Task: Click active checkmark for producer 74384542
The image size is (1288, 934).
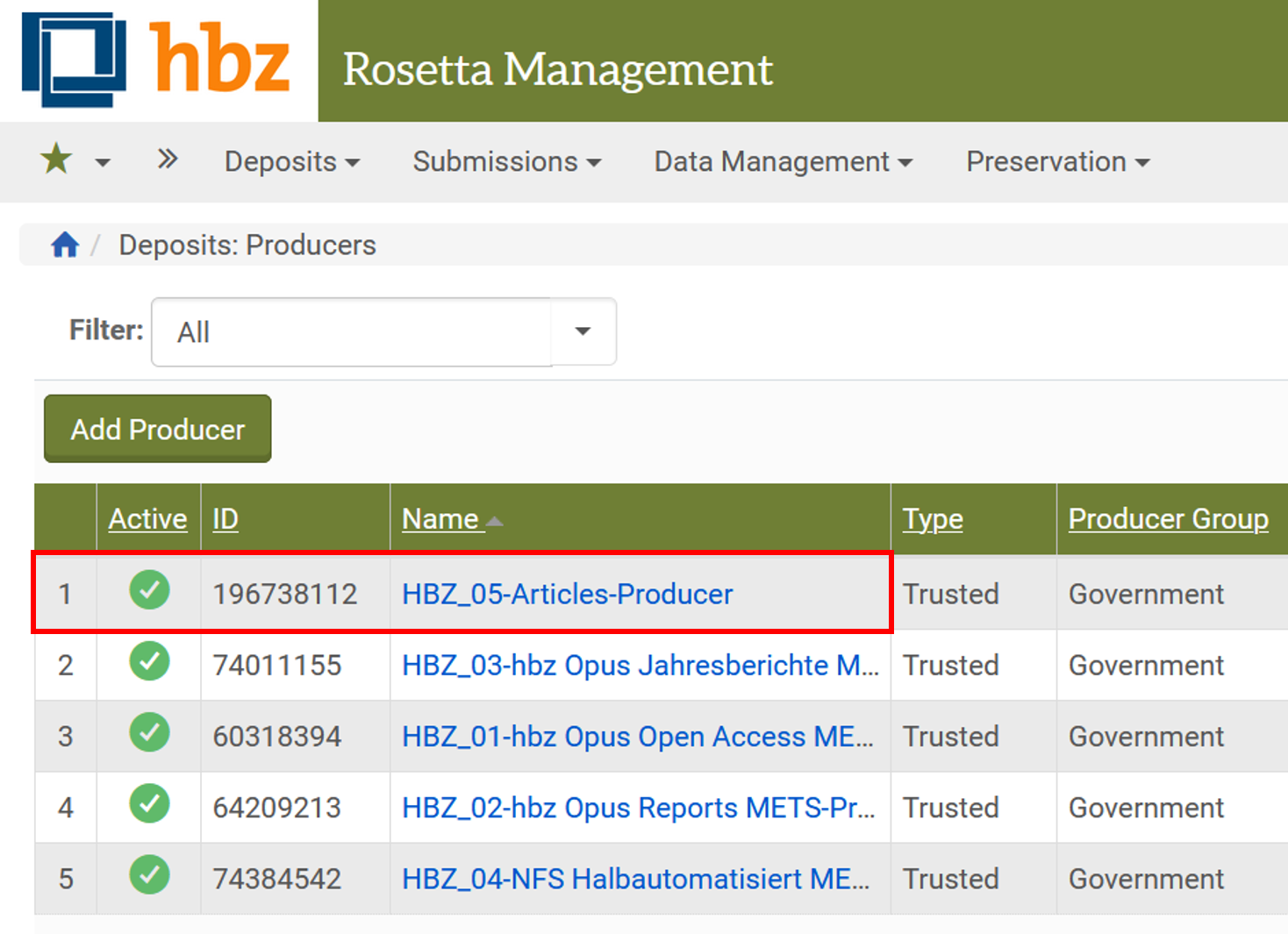Action: pos(149,875)
